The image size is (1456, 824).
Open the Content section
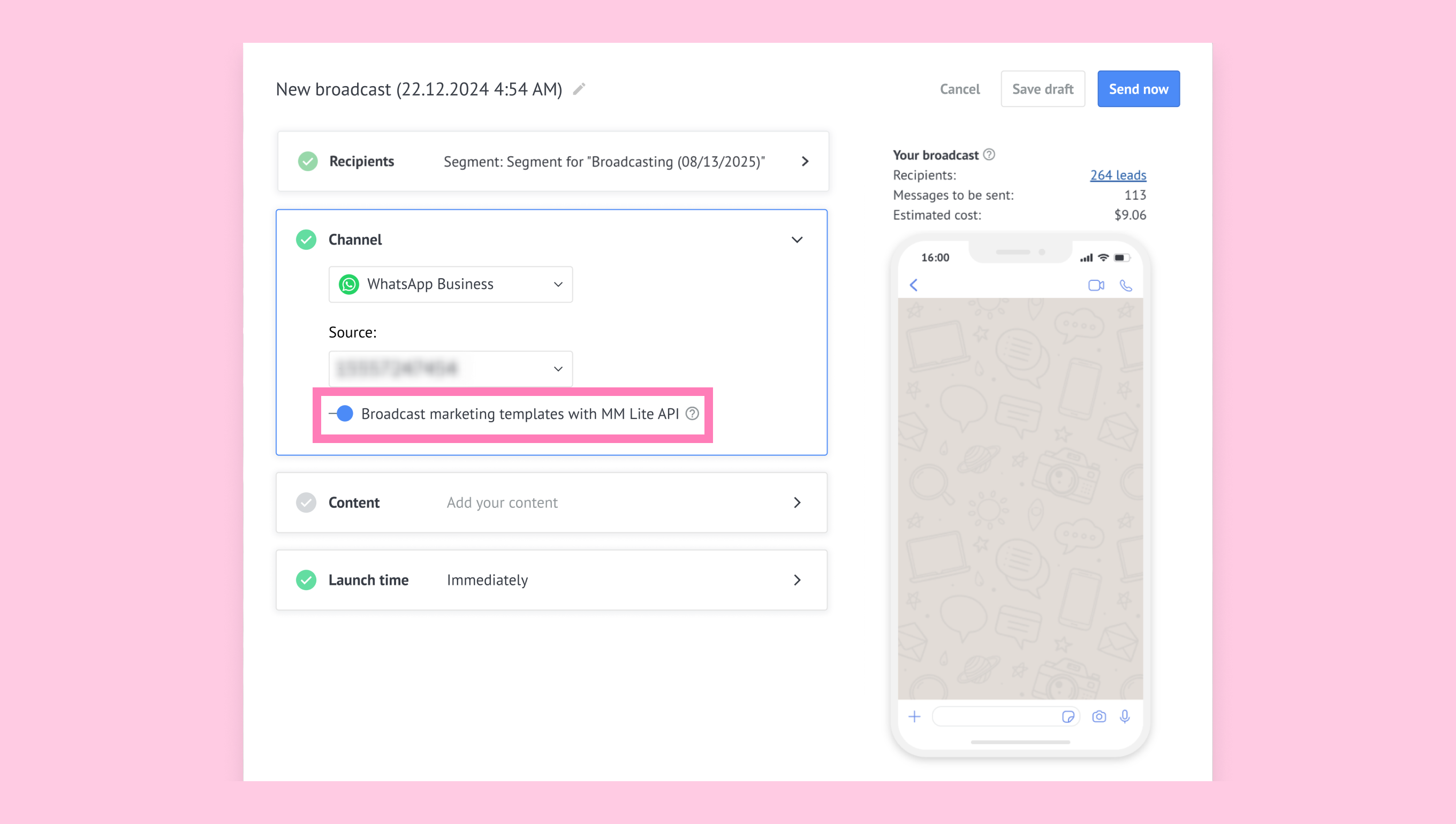point(797,502)
